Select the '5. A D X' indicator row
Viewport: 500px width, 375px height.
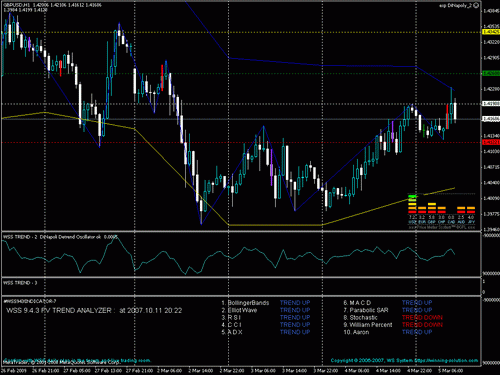coord(266,332)
